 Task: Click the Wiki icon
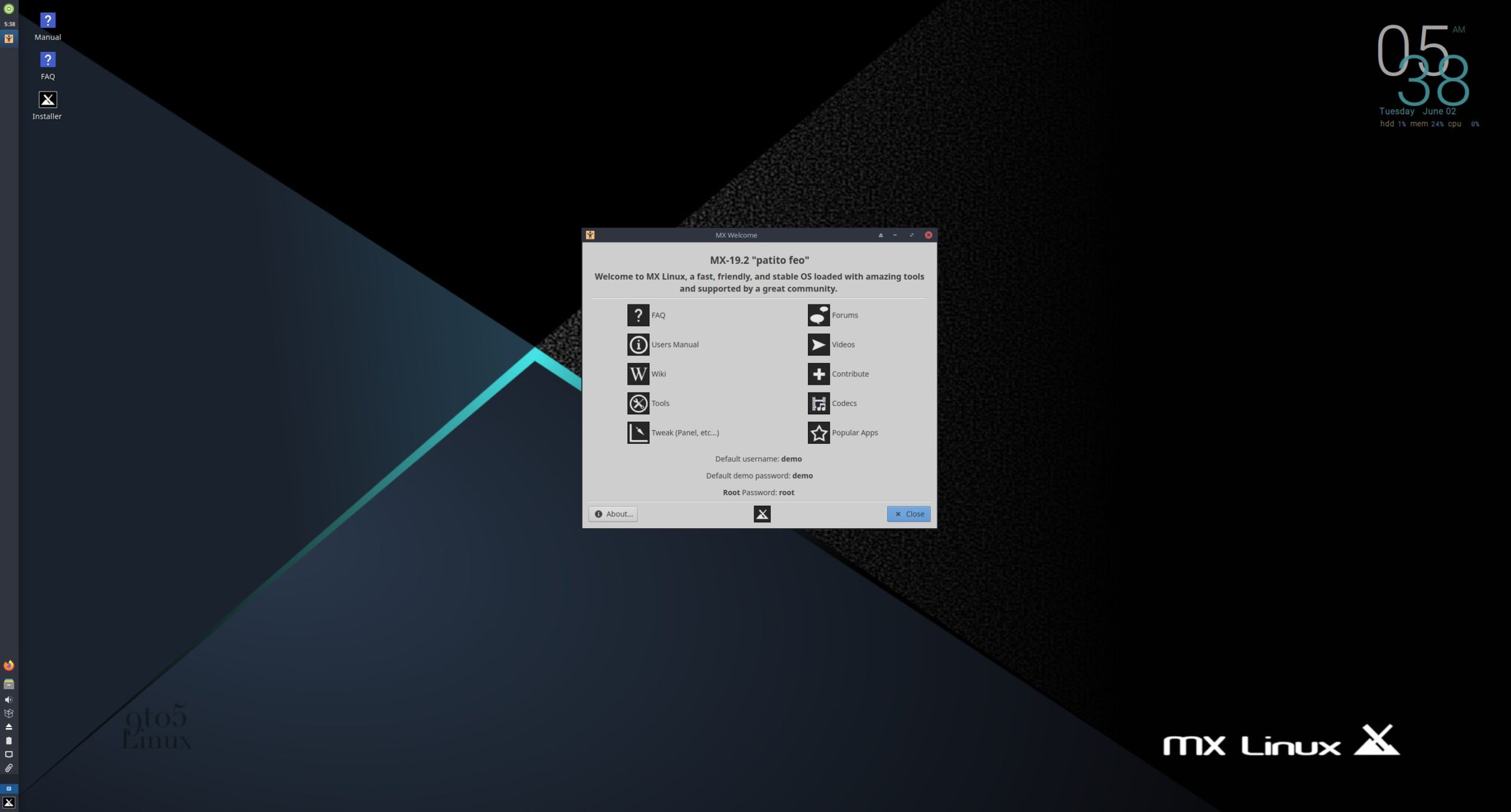[x=638, y=374]
